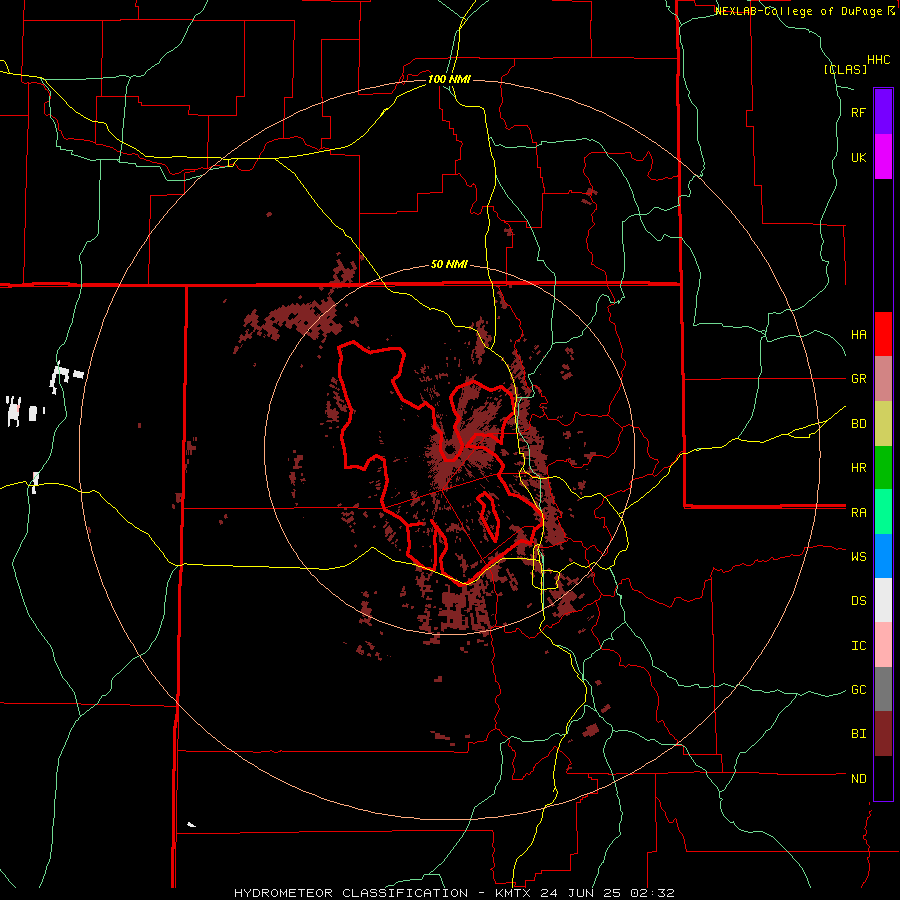The image size is (900, 900).
Task: Click the RA legend label
Action: [858, 513]
